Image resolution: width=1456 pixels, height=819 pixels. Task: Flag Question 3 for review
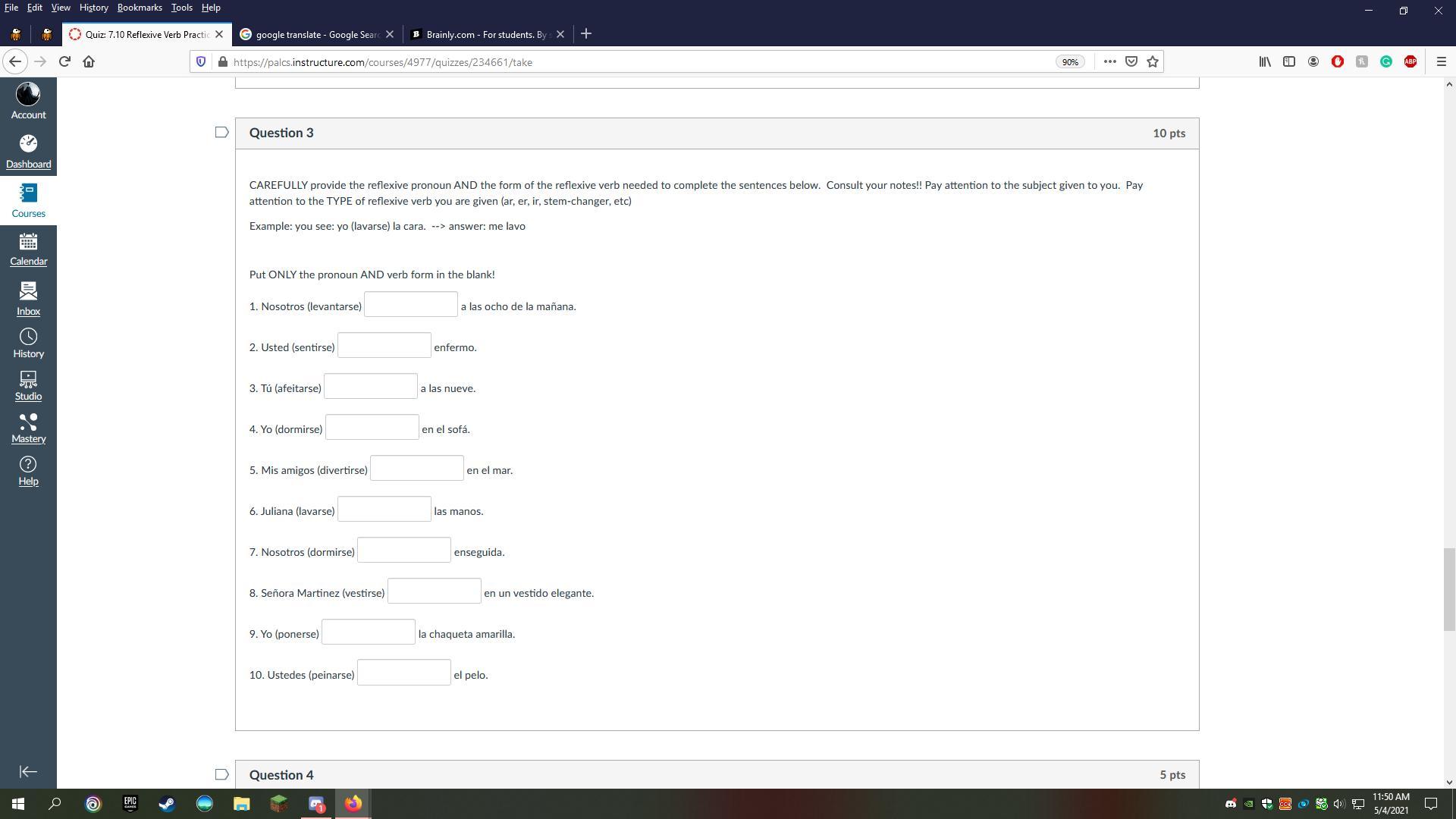[x=221, y=133]
